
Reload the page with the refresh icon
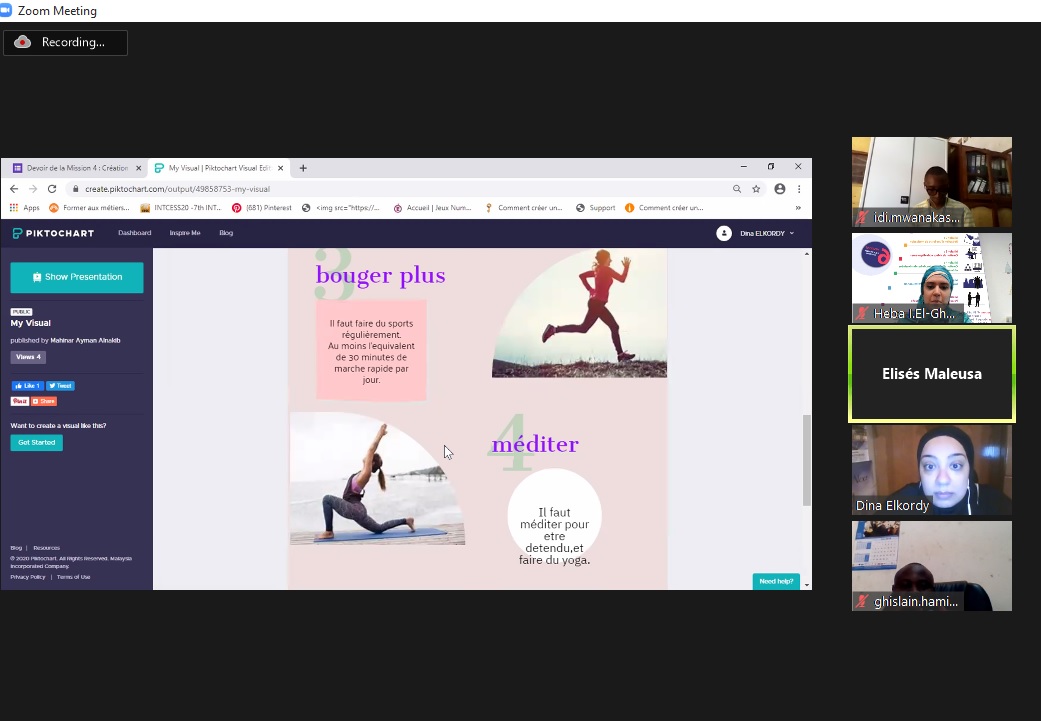pyautogui.click(x=52, y=189)
